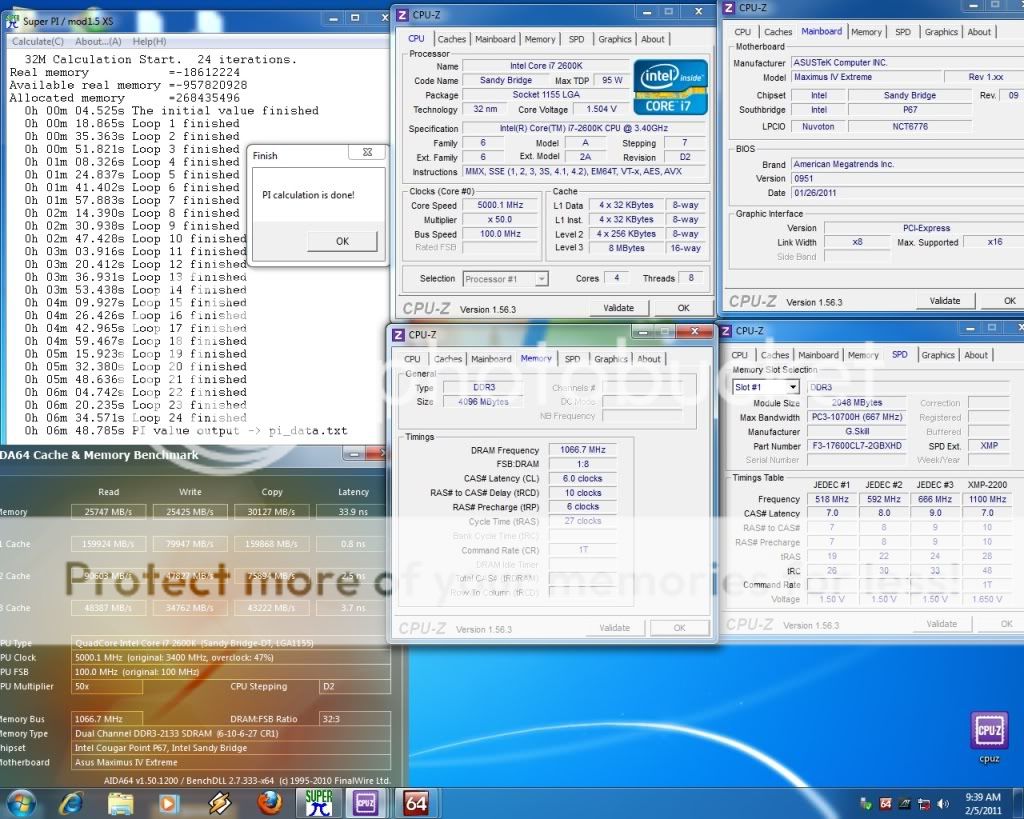The image size is (1024, 819).
Task: Click the purple CPU-Z taskbar button
Action: coord(365,803)
